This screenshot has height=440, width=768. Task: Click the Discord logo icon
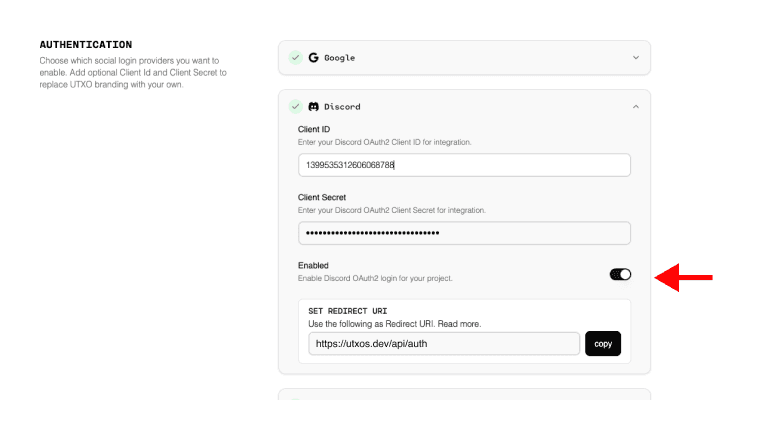click(313, 106)
